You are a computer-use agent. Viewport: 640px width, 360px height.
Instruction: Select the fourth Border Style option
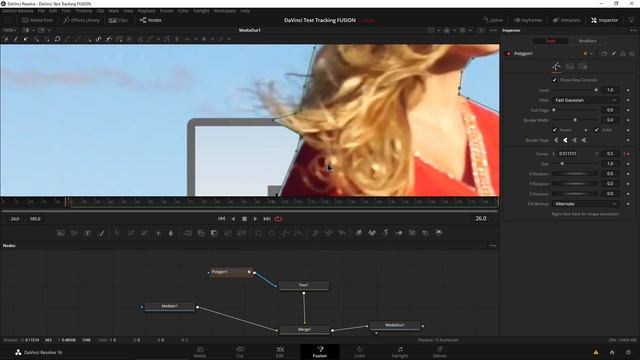584,140
